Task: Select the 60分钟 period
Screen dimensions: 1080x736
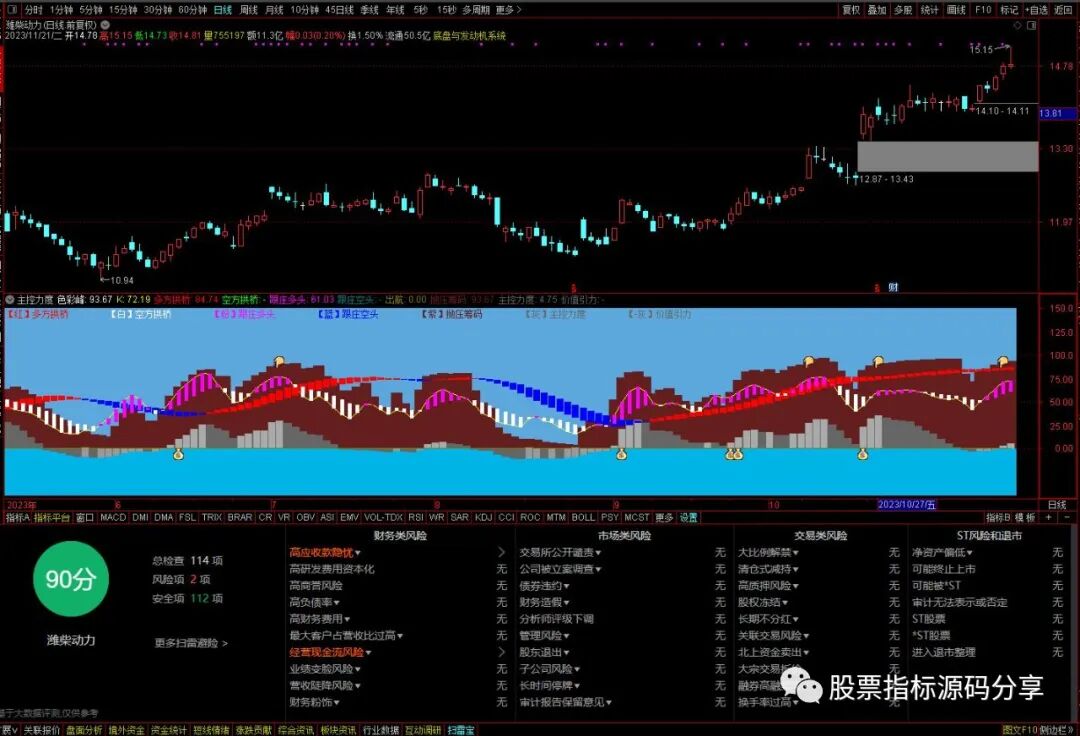Action: click(192, 10)
